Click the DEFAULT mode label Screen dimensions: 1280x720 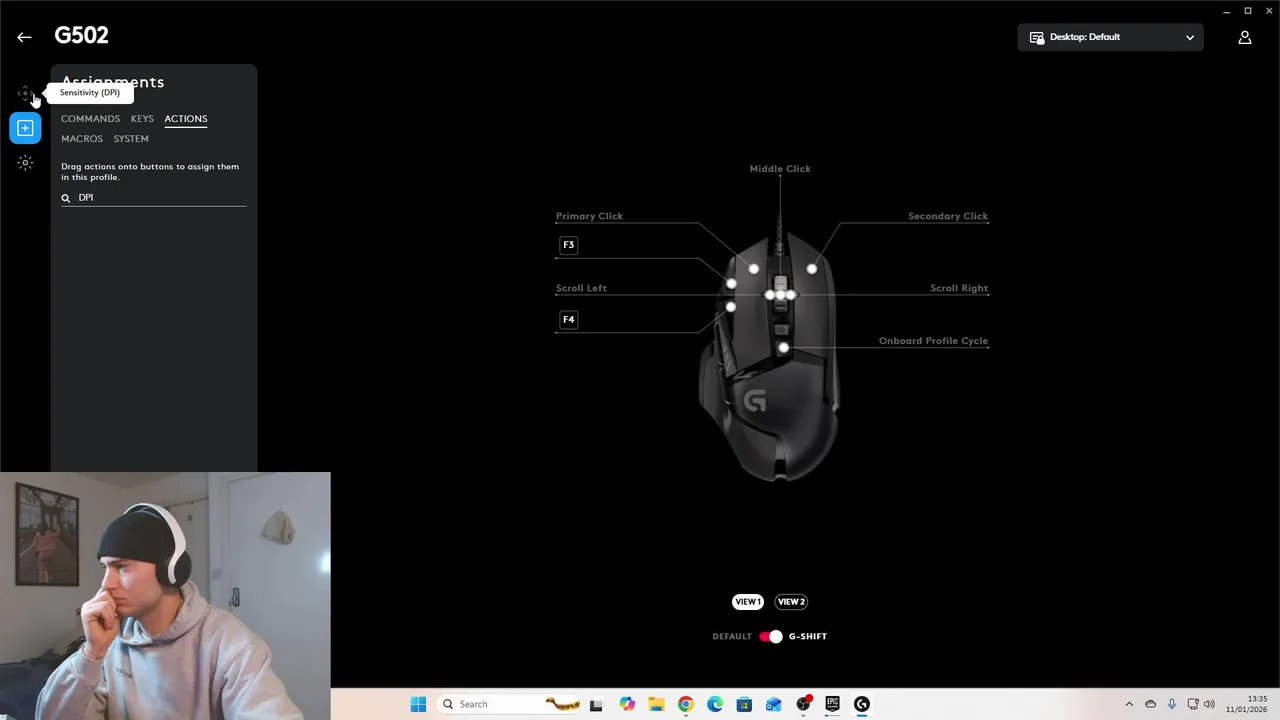click(x=732, y=637)
